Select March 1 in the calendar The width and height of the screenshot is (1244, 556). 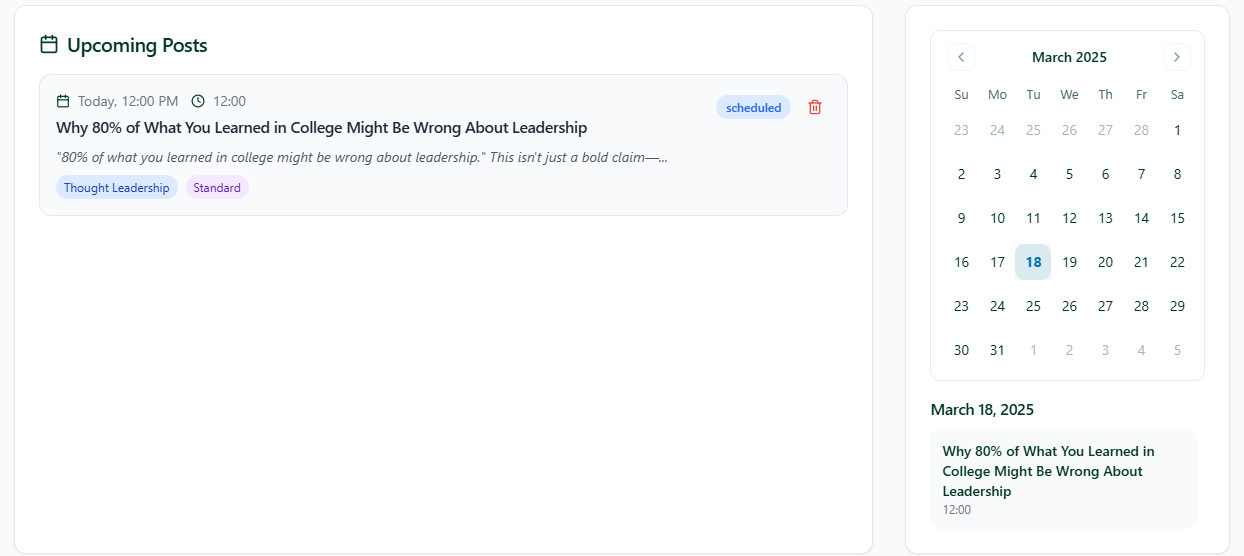(x=1177, y=130)
